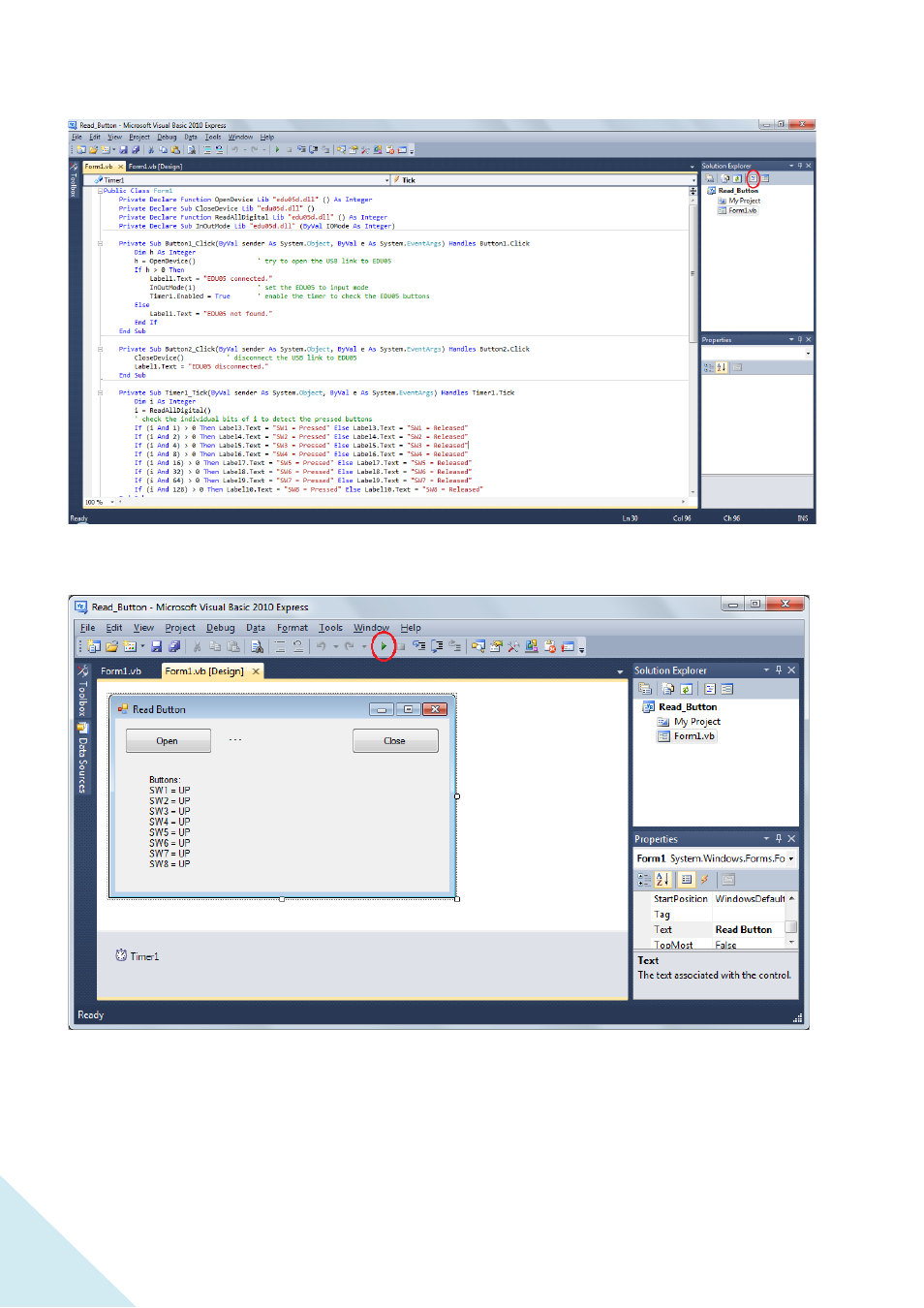Open the Undo history dropdown arrow

[x=336, y=646]
